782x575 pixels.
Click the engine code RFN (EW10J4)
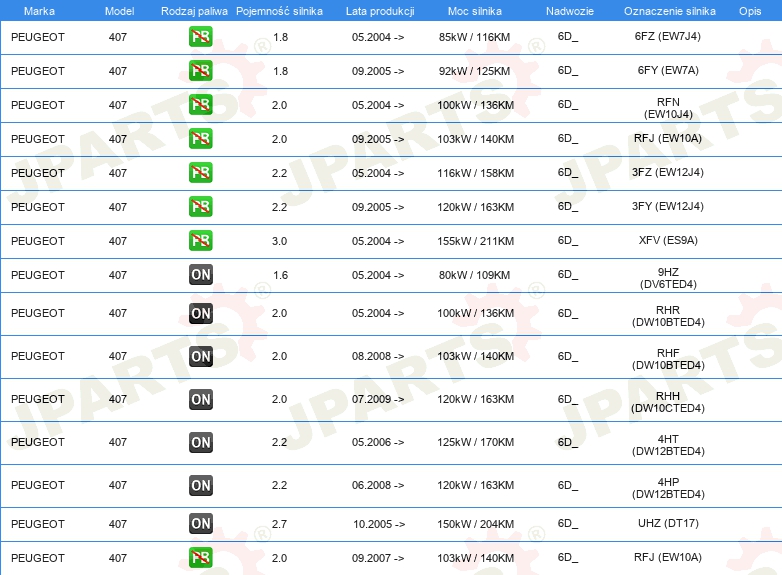click(668, 108)
